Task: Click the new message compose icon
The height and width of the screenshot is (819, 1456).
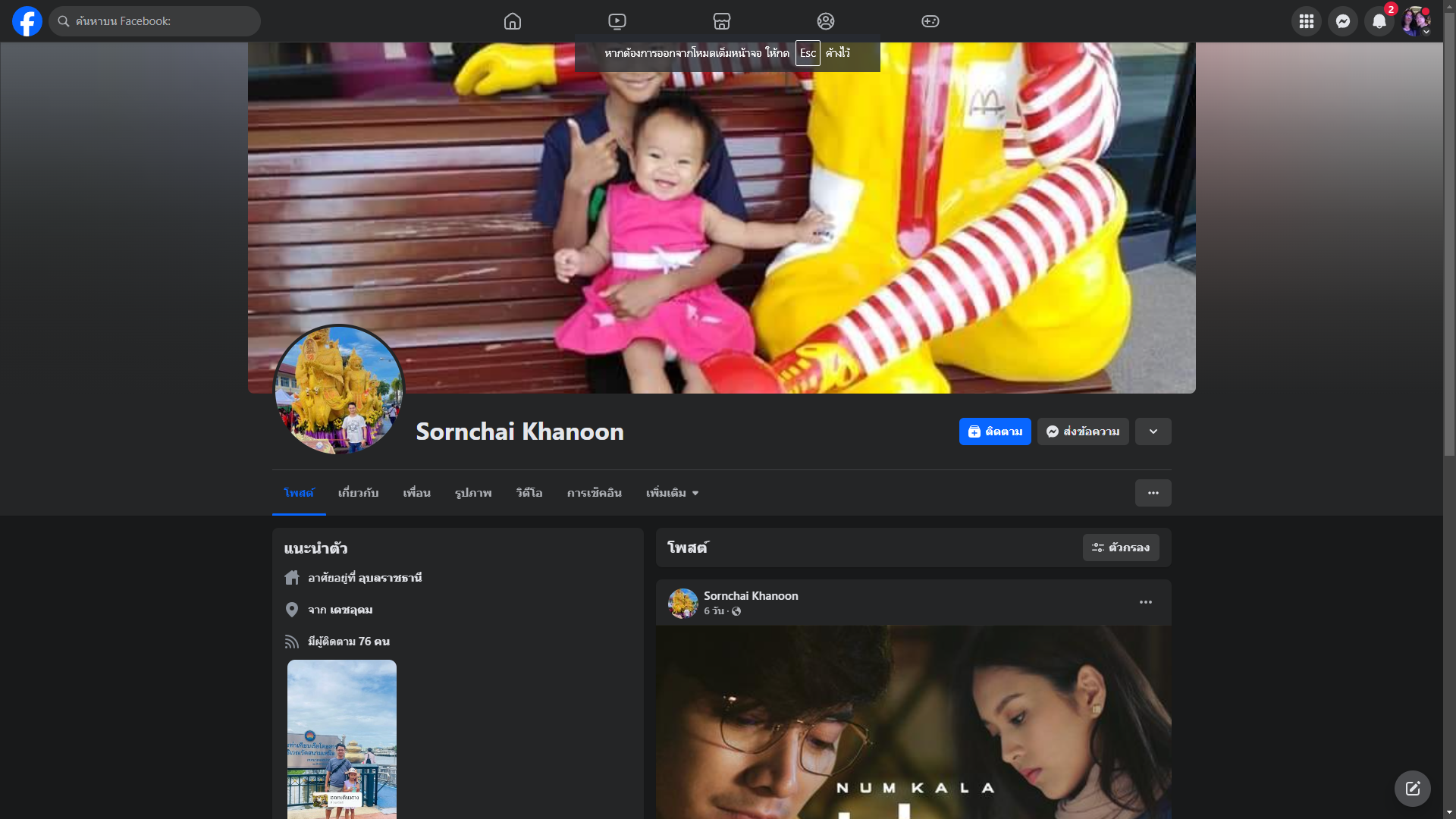Action: 1412,789
